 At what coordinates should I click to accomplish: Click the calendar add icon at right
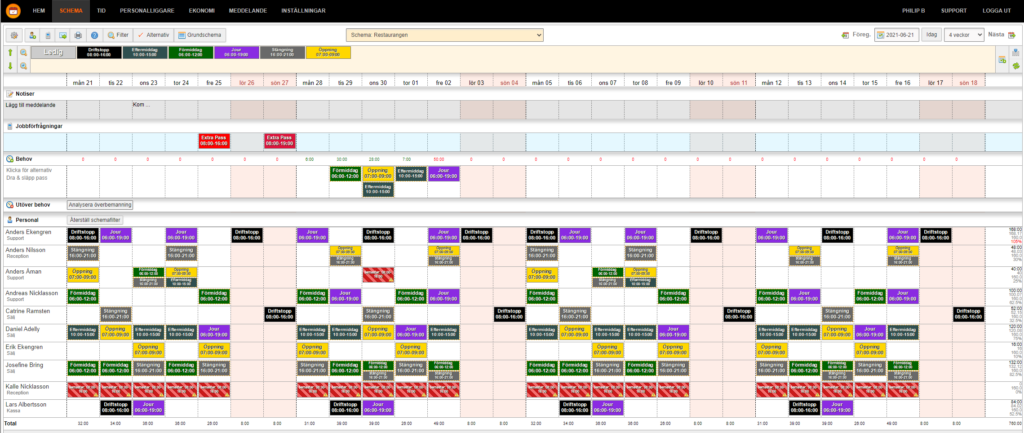1002,60
